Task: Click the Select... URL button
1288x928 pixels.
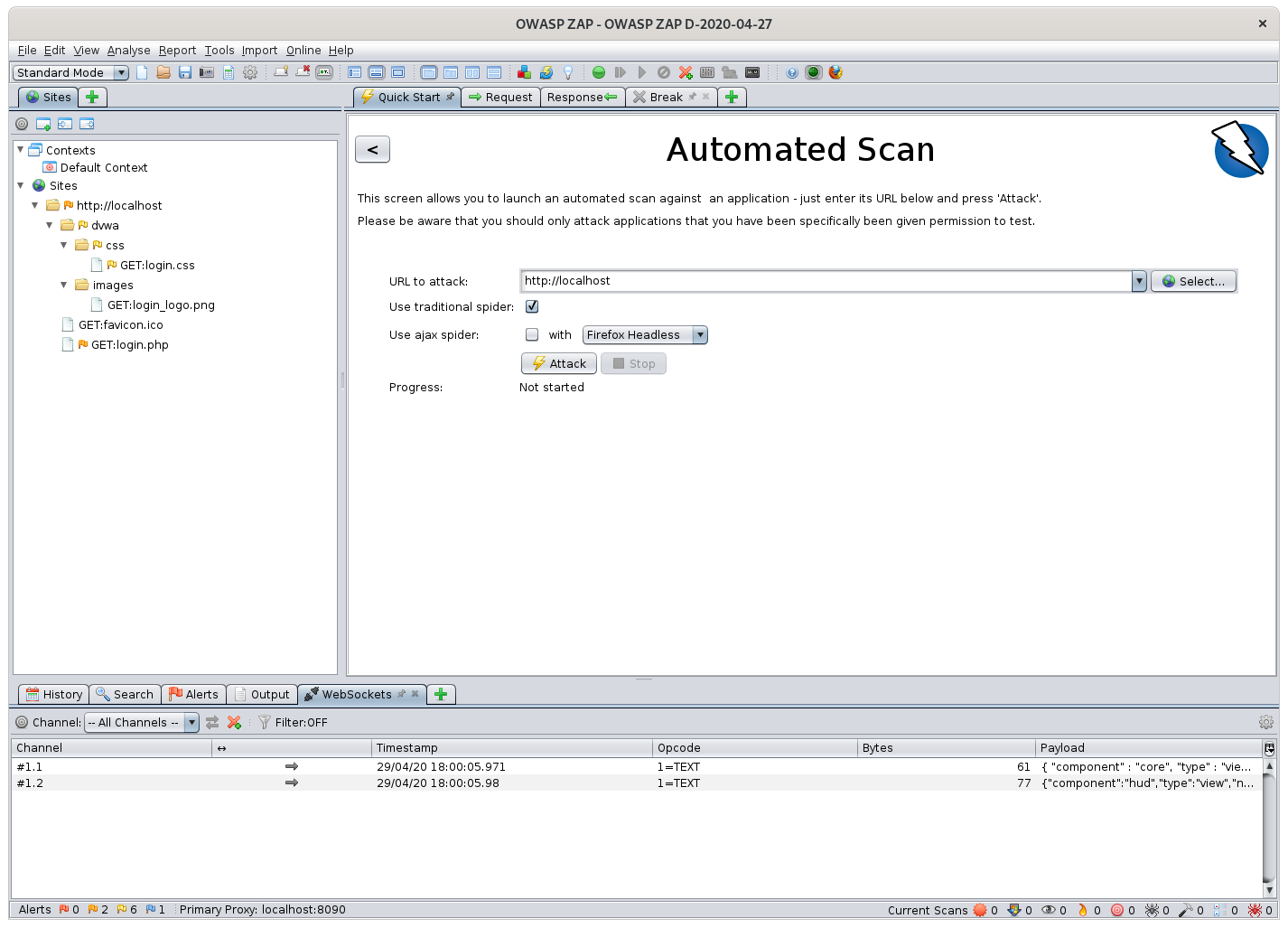Action: [x=1192, y=281]
